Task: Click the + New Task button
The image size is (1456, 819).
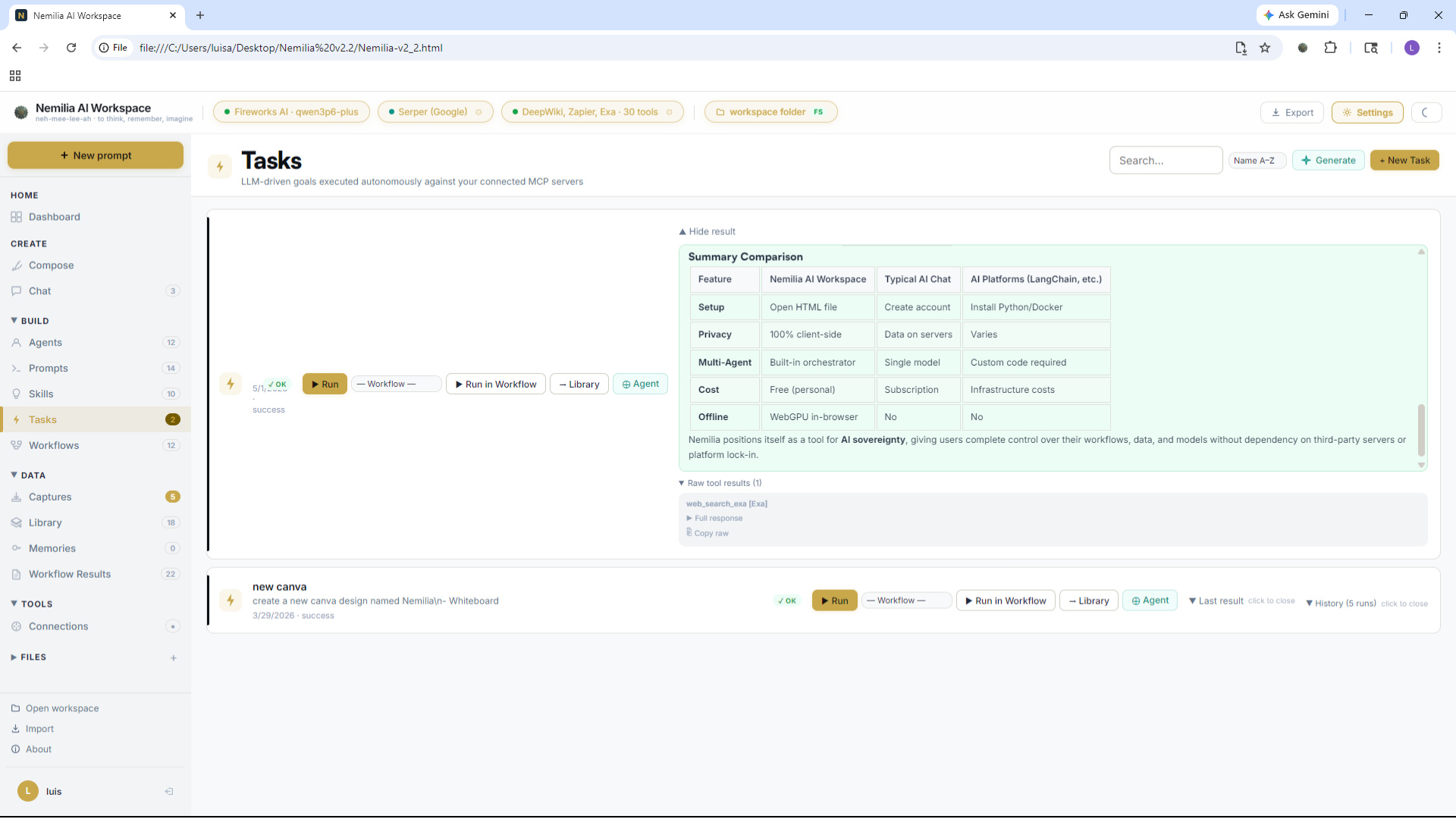Action: coord(1404,161)
